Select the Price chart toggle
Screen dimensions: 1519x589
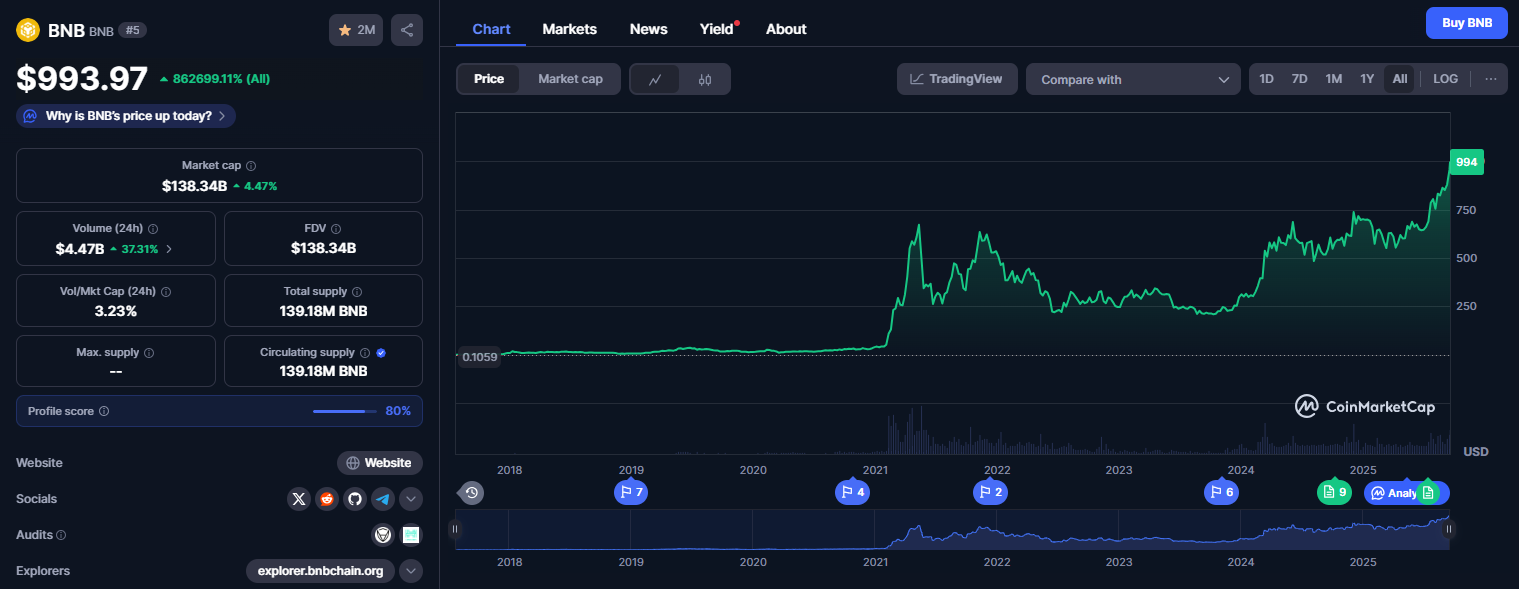(489, 79)
